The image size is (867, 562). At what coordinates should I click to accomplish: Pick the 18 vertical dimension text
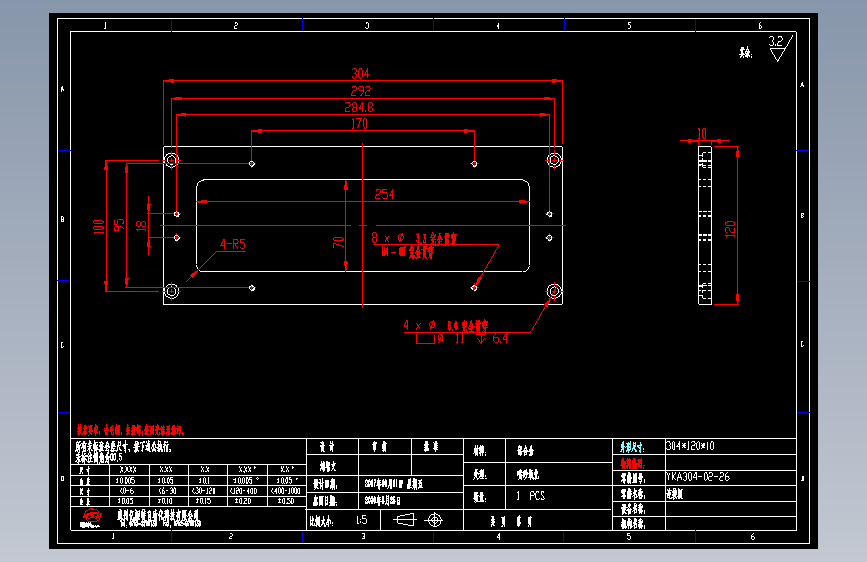pyautogui.click(x=142, y=225)
